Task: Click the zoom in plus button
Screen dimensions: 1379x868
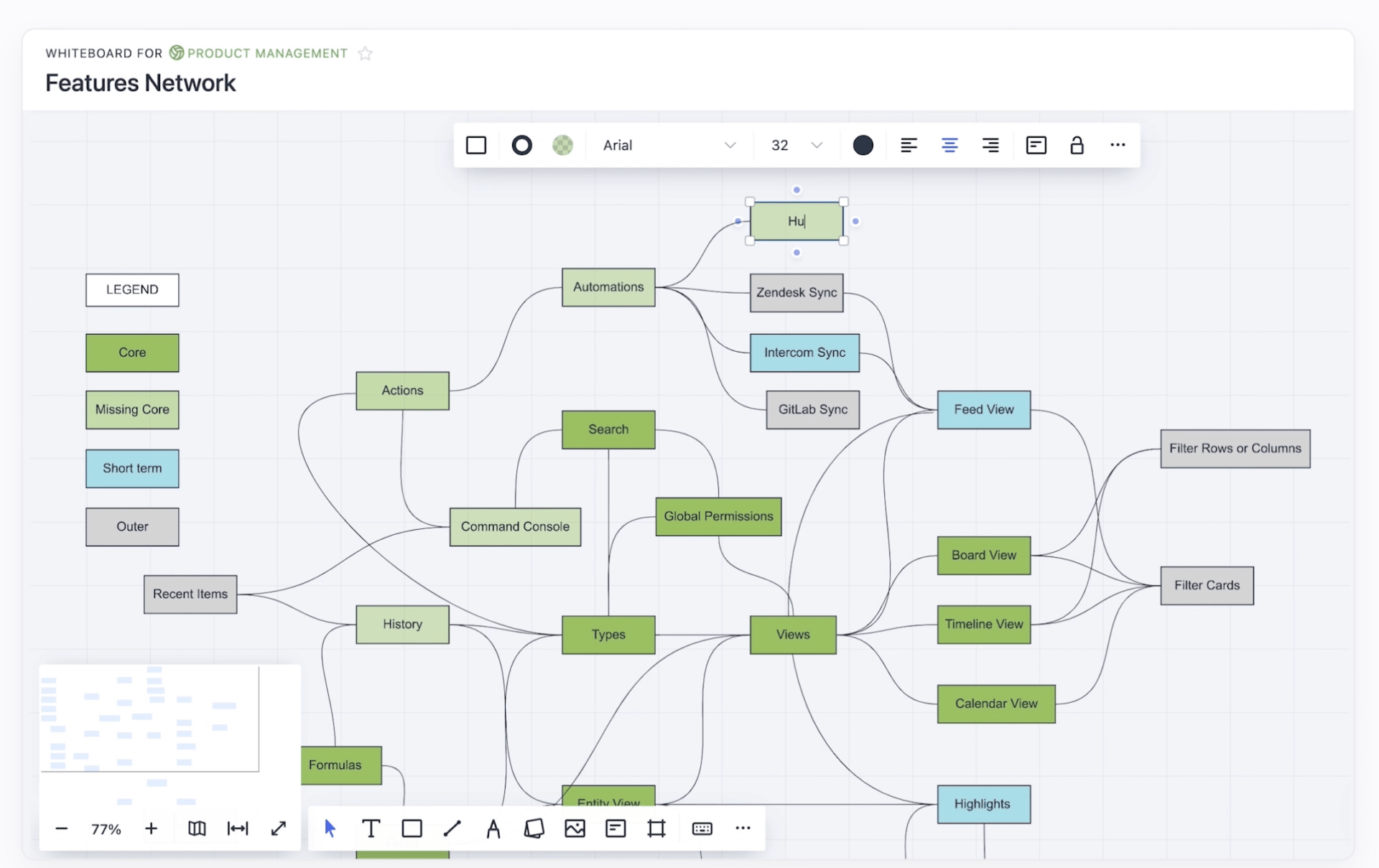Action: point(151,829)
